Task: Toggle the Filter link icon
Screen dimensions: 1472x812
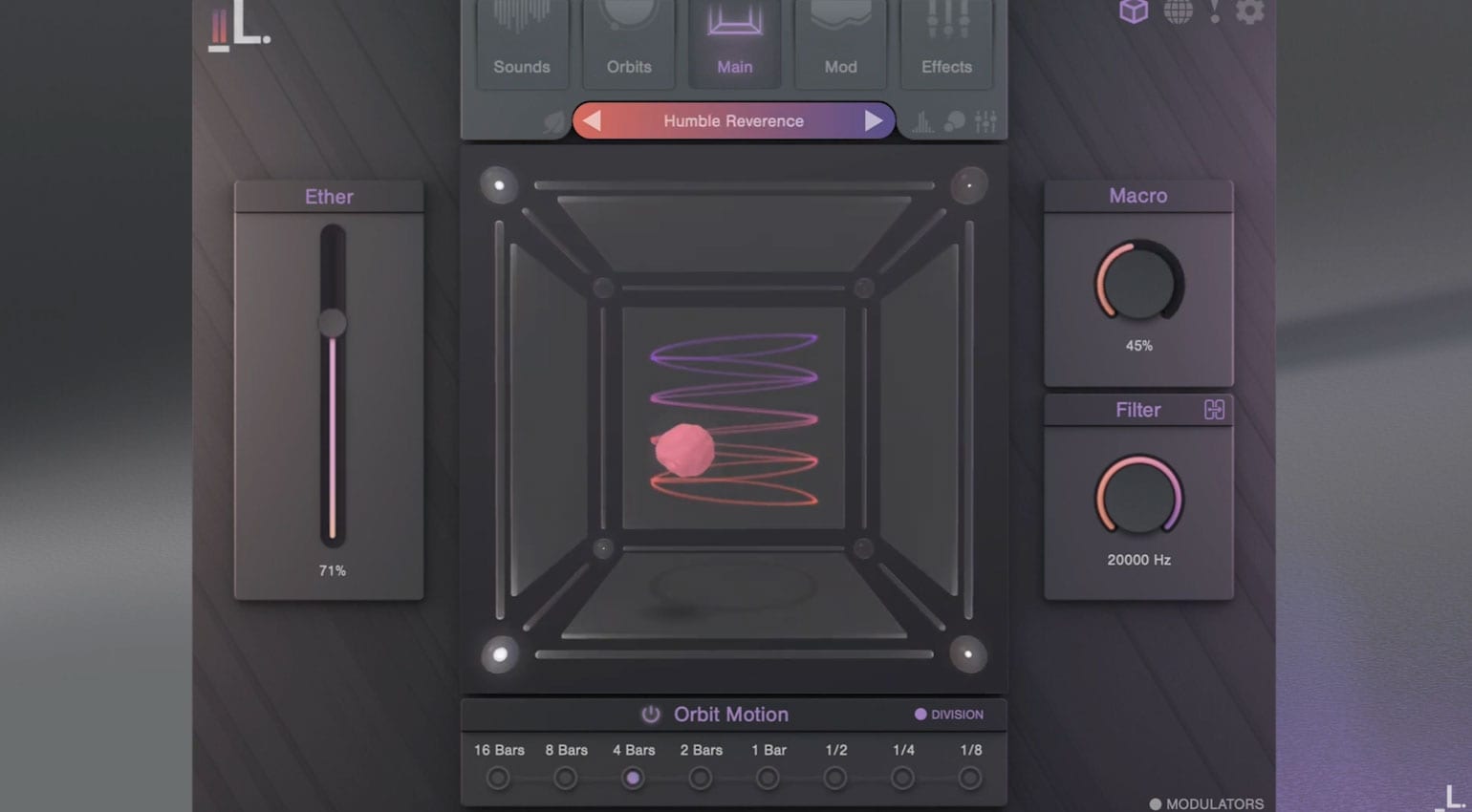Action: click(x=1216, y=410)
